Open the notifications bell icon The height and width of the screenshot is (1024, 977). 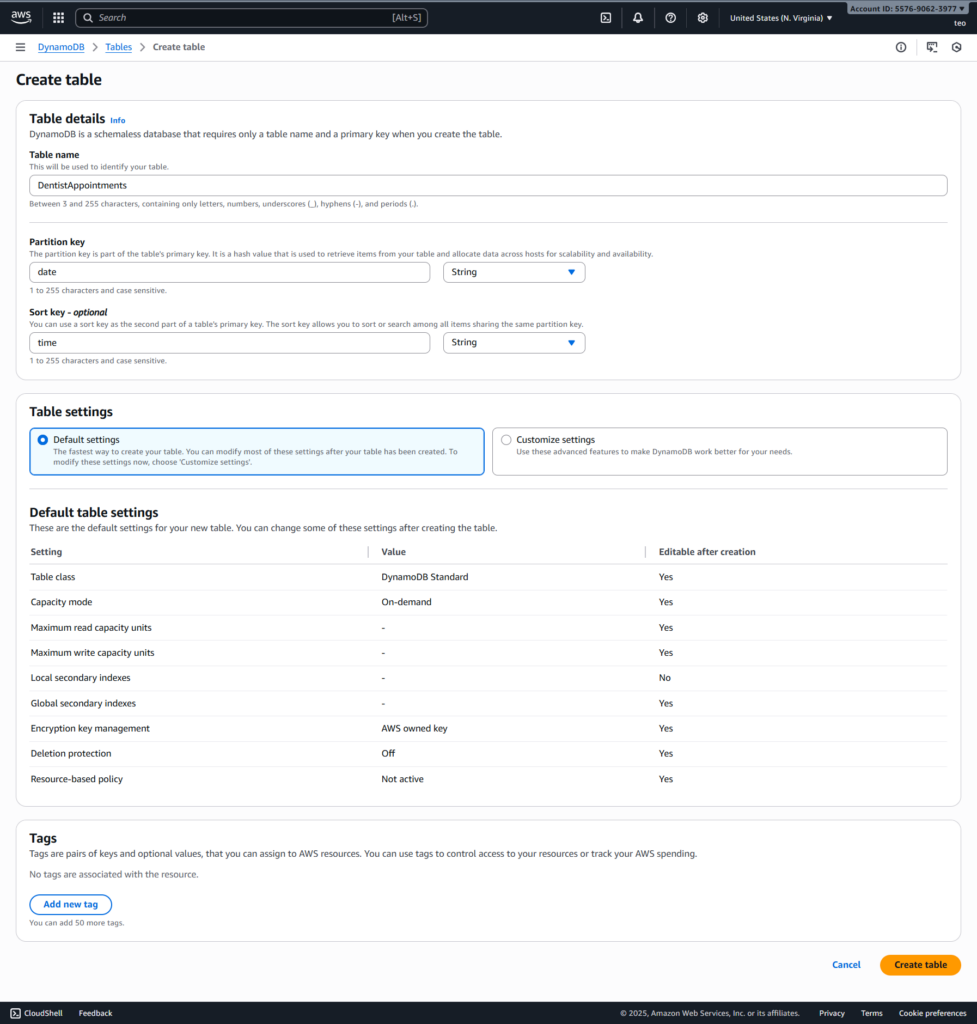click(x=638, y=17)
